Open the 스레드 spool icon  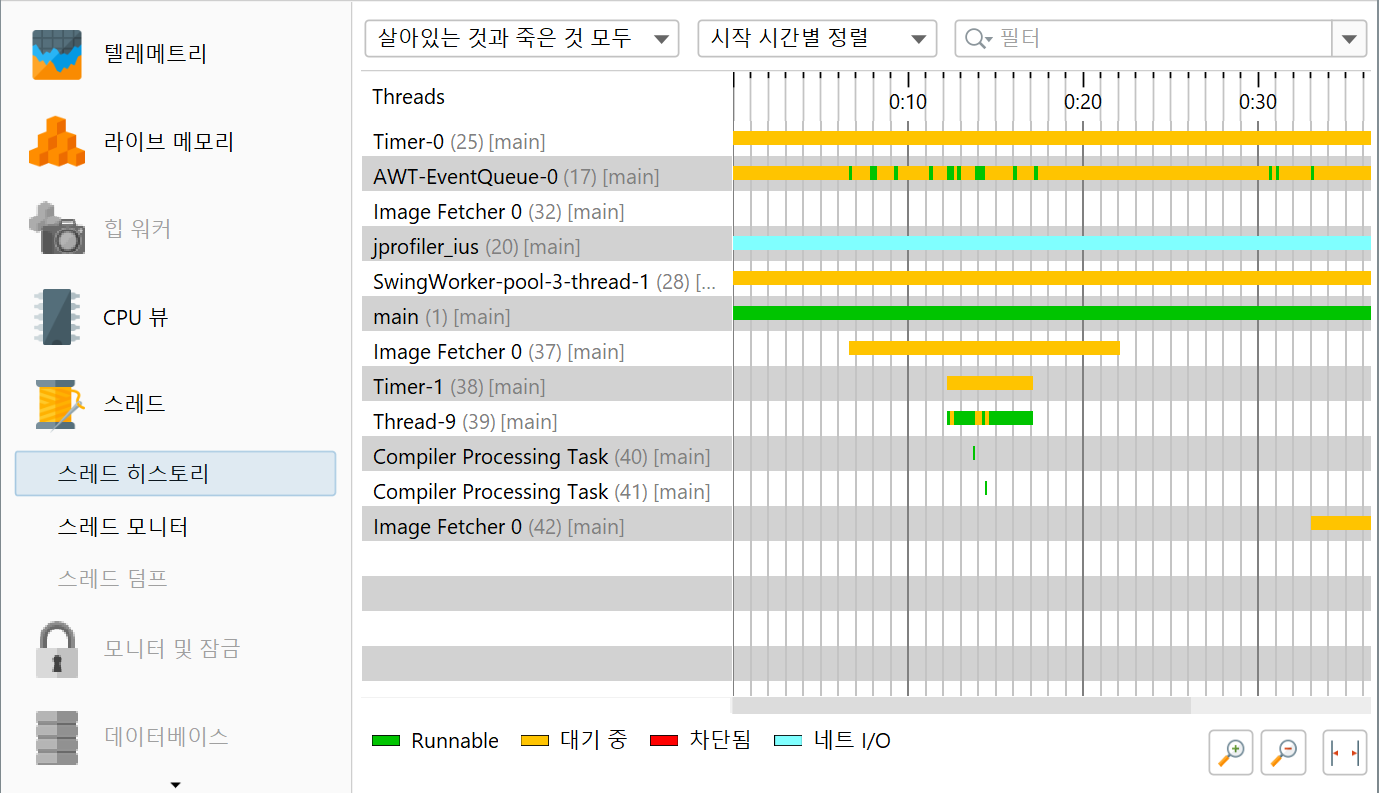click(58, 405)
